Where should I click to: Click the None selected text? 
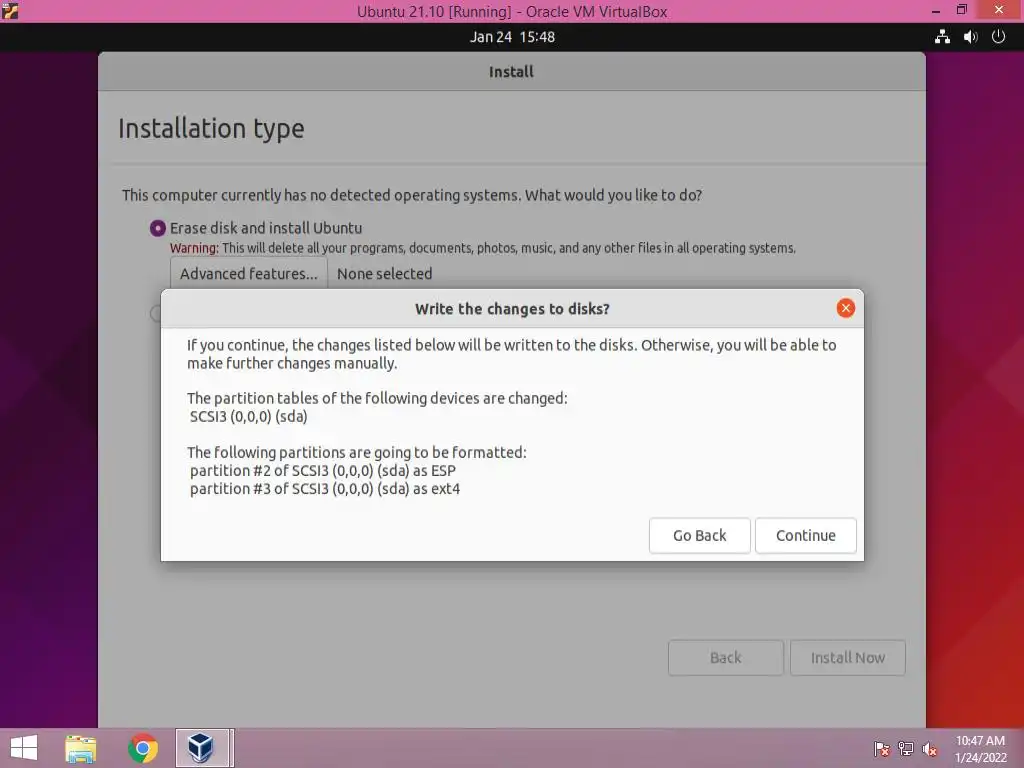[385, 274]
